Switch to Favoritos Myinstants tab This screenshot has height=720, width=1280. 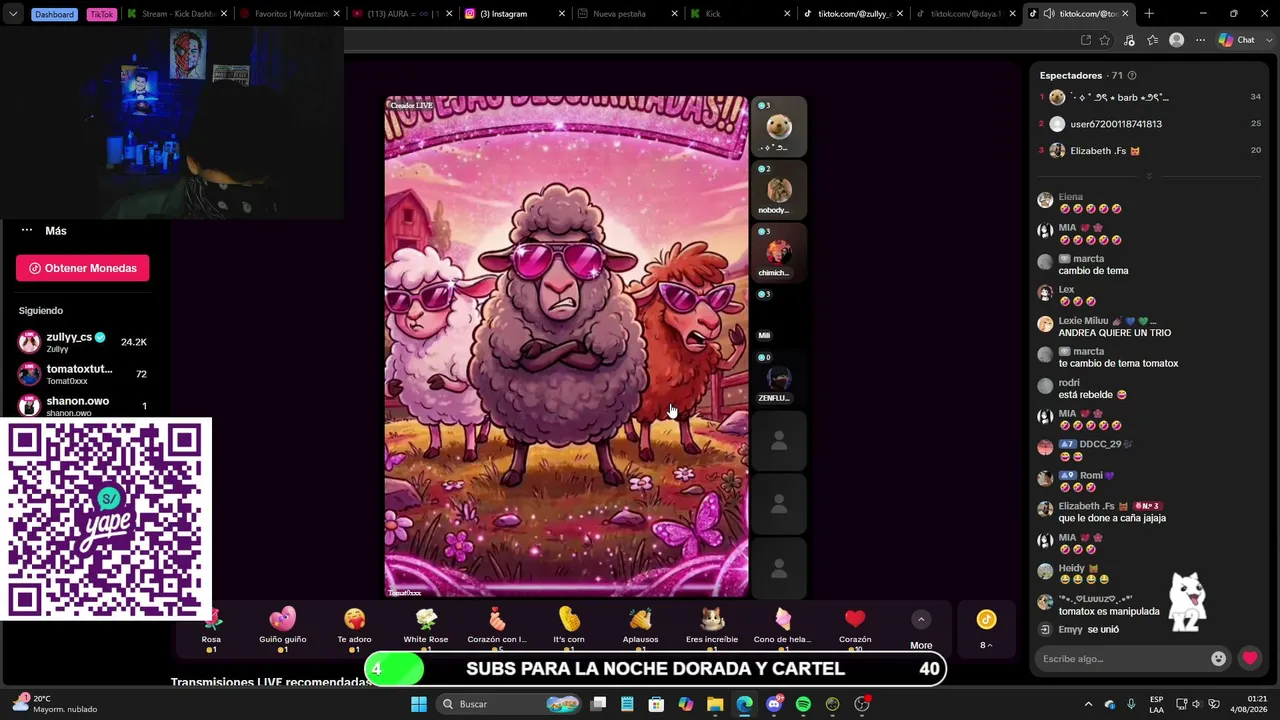tap(289, 14)
